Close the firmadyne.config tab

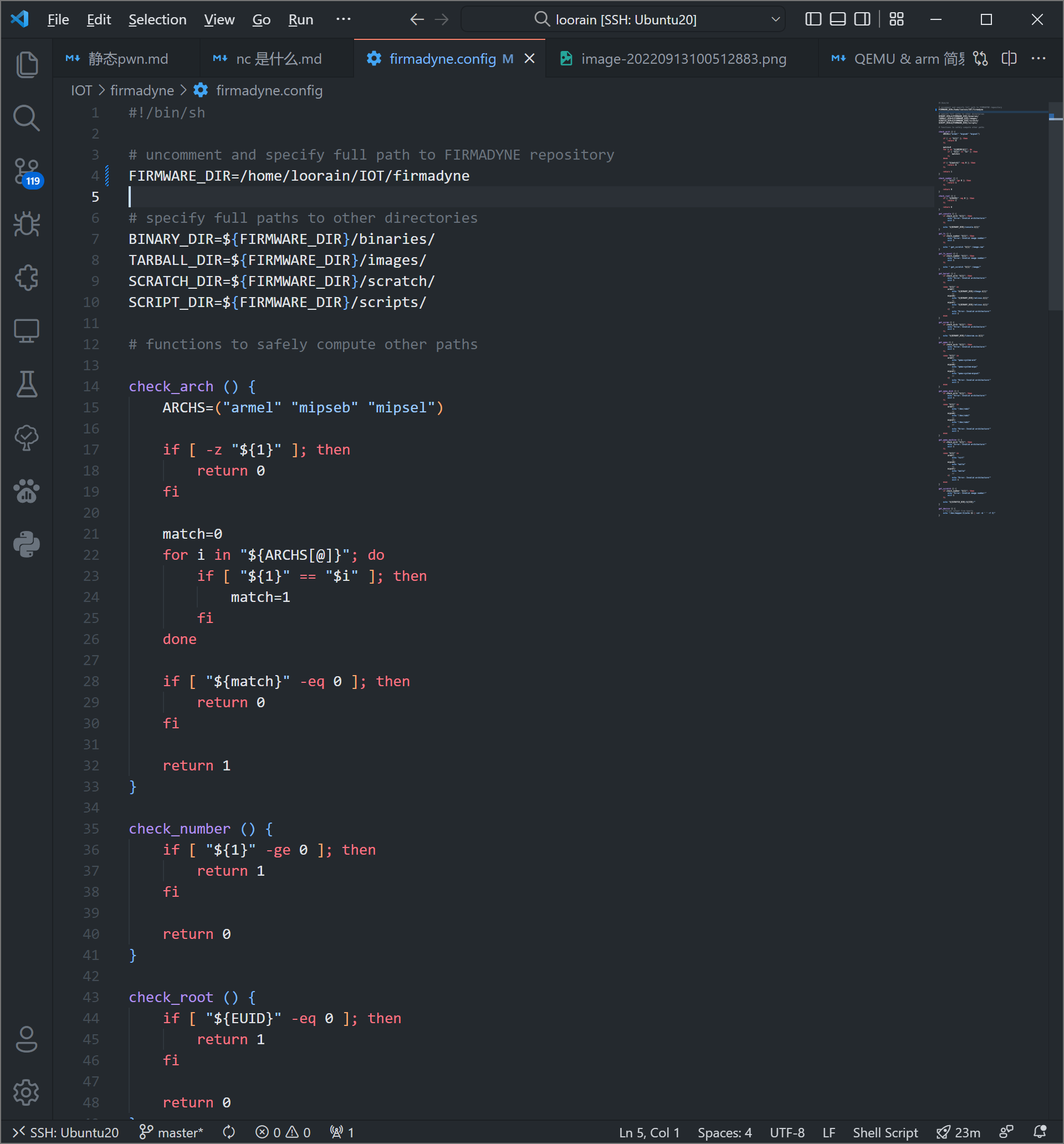point(529,59)
